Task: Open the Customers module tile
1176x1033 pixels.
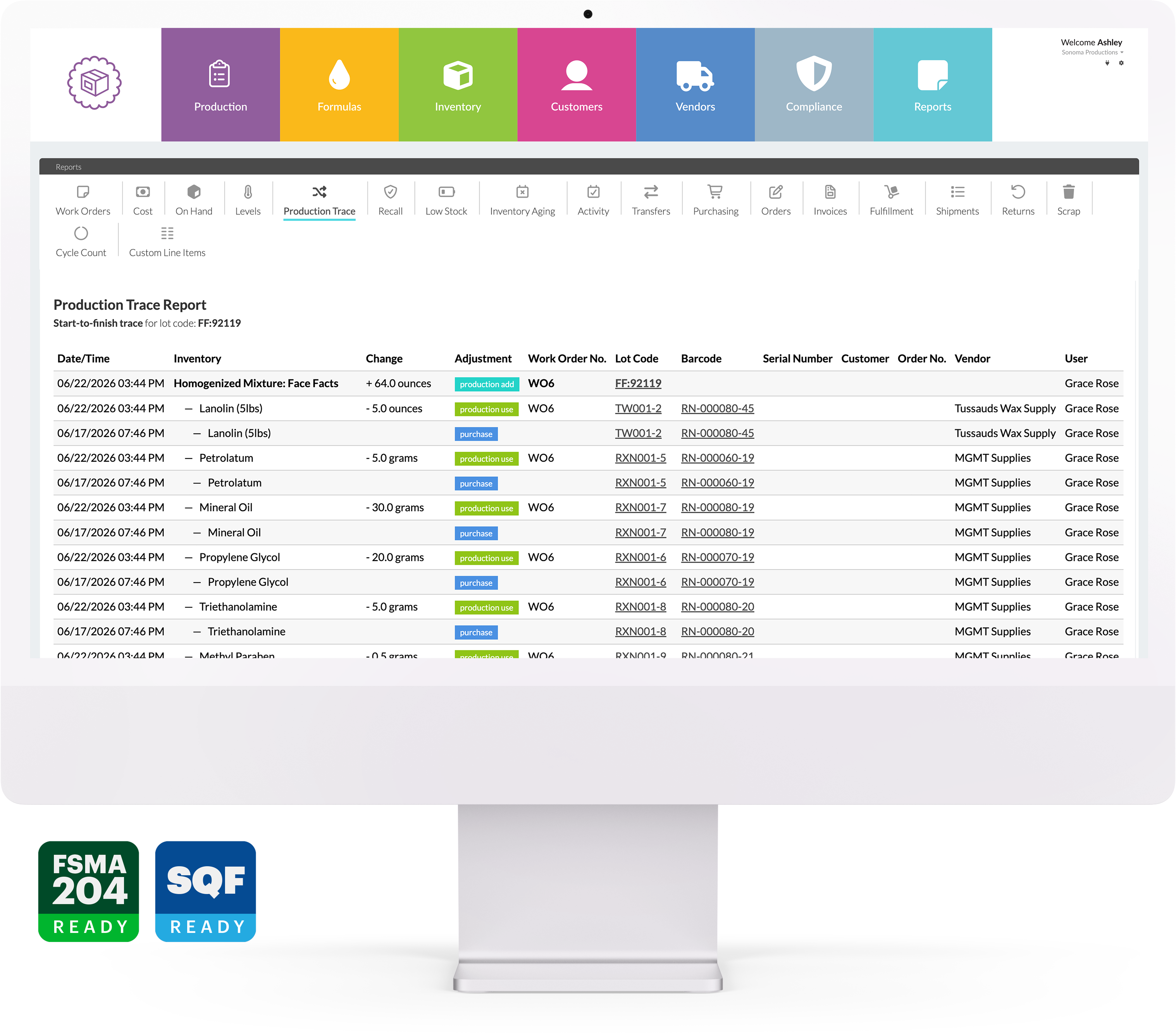Action: tap(577, 85)
